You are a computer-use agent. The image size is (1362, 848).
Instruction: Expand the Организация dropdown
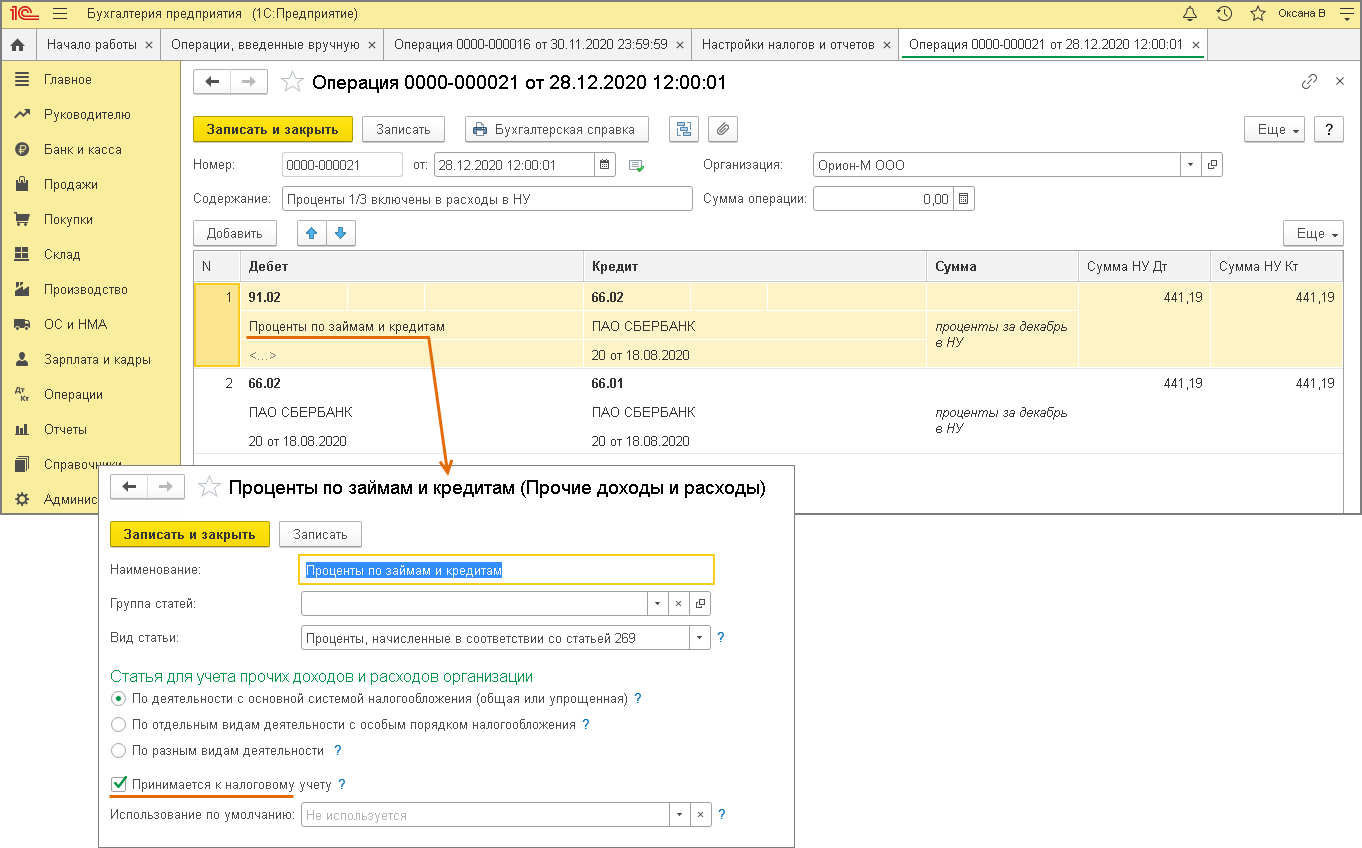(1190, 165)
